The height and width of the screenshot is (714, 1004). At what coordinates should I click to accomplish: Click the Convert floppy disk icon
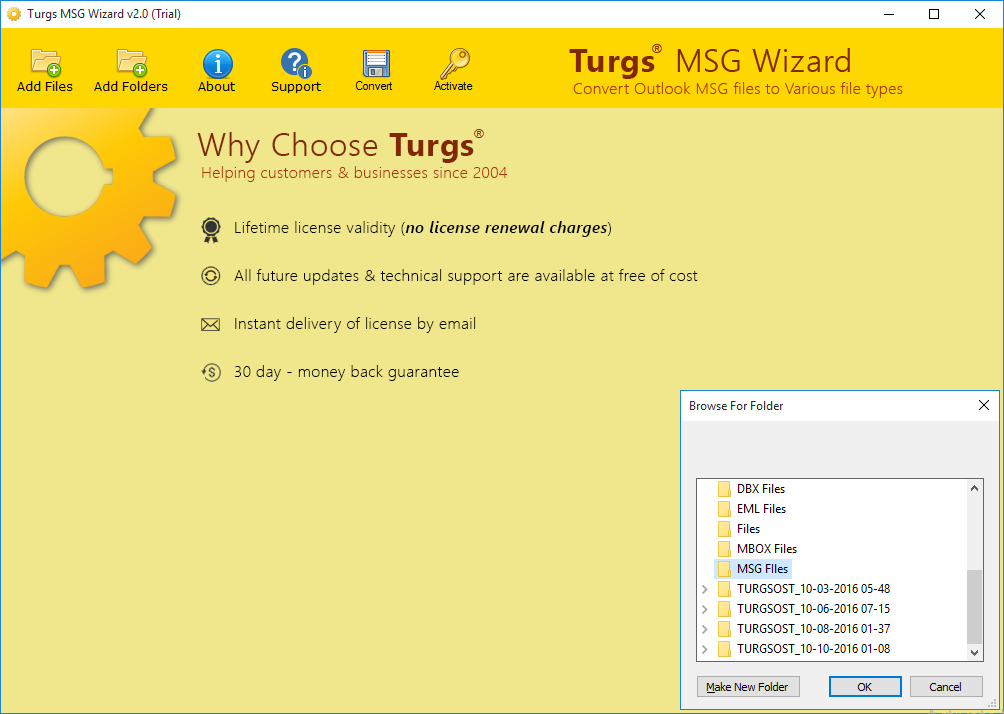coord(375,63)
